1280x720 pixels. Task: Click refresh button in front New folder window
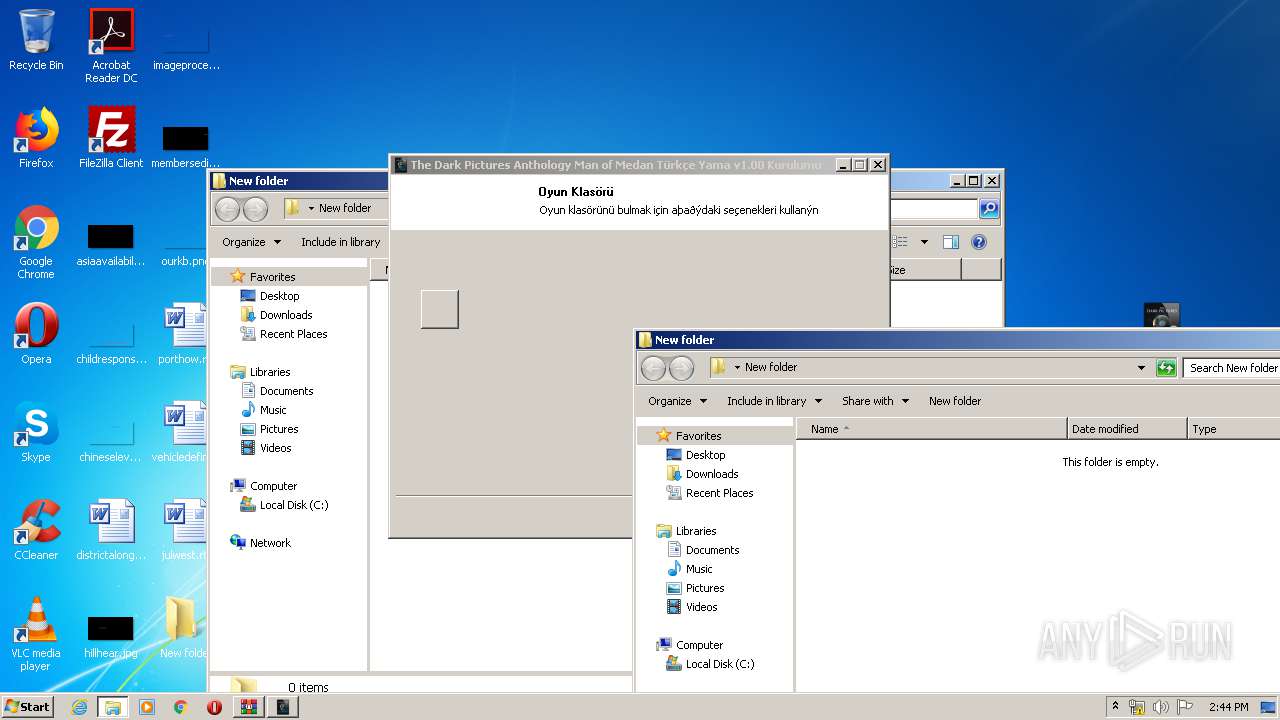pyautogui.click(x=1166, y=368)
